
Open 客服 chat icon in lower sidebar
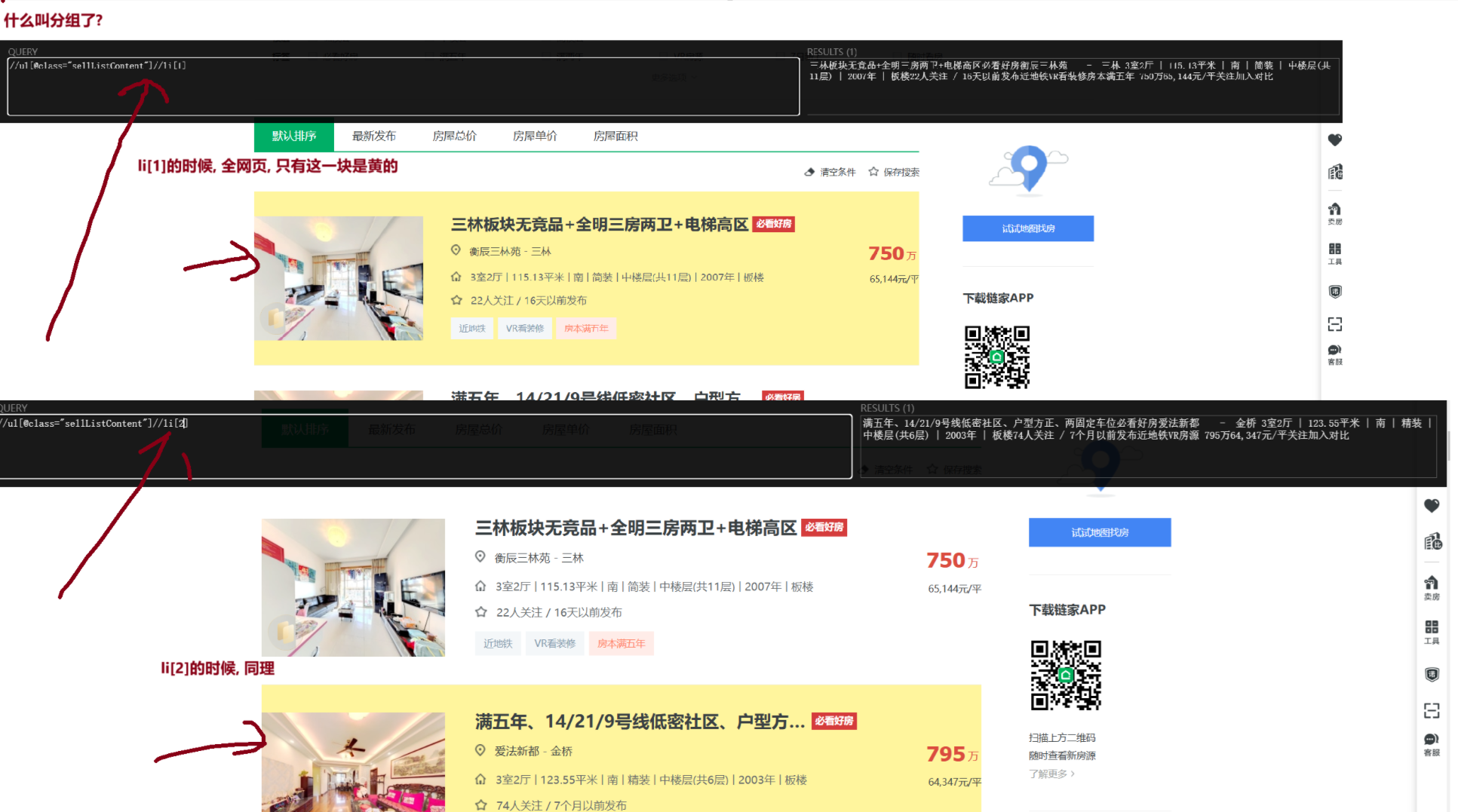(1431, 743)
